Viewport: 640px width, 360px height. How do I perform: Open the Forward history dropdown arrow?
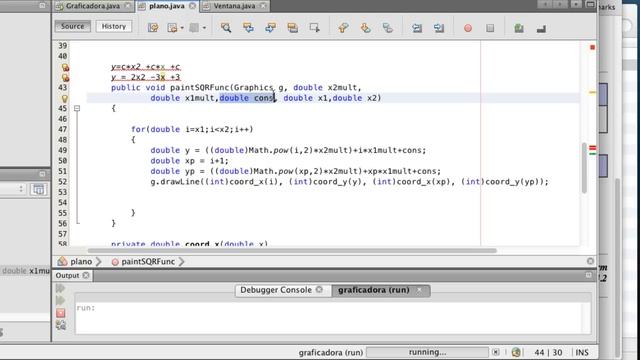pos(204,28)
